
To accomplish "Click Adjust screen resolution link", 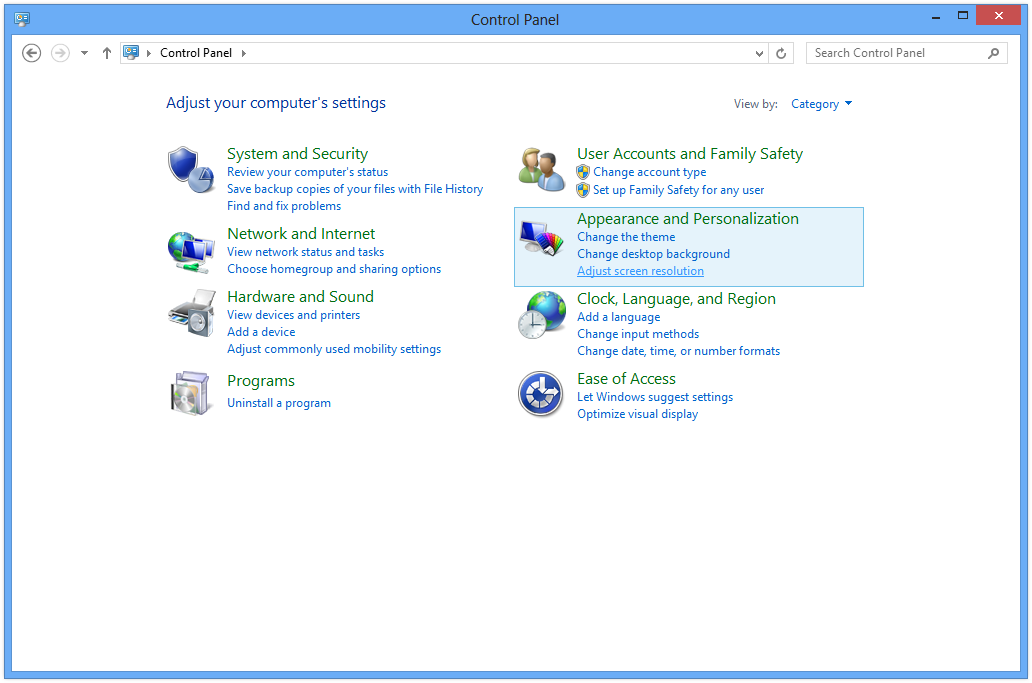I will [x=640, y=271].
